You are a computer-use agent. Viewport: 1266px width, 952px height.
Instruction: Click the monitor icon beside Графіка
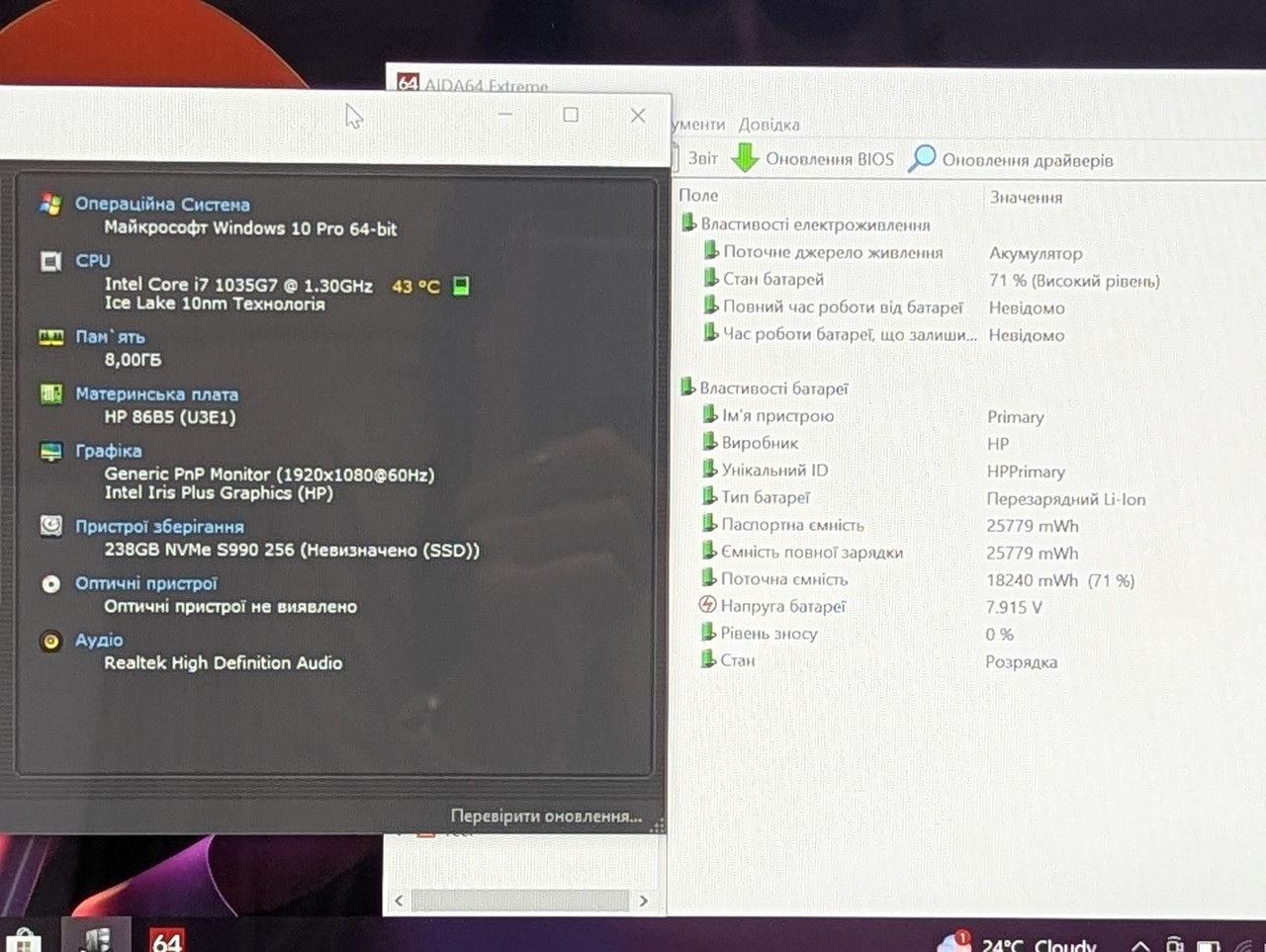(x=50, y=452)
